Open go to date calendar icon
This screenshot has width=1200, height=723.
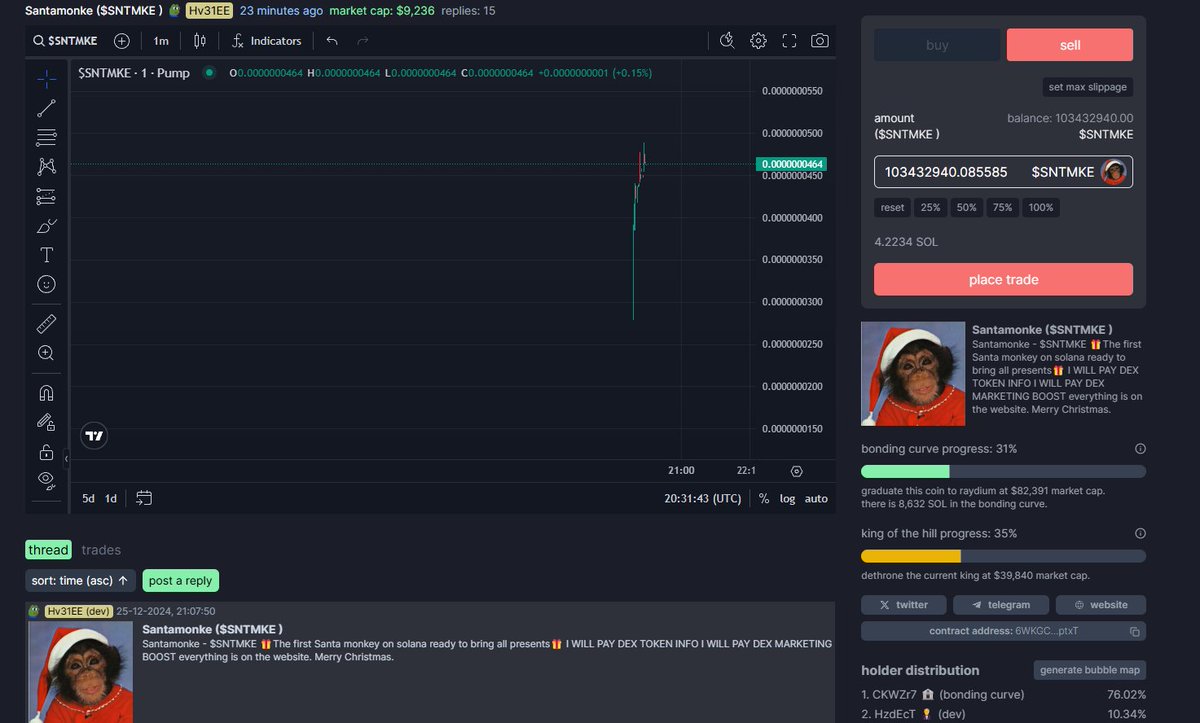[x=143, y=498]
